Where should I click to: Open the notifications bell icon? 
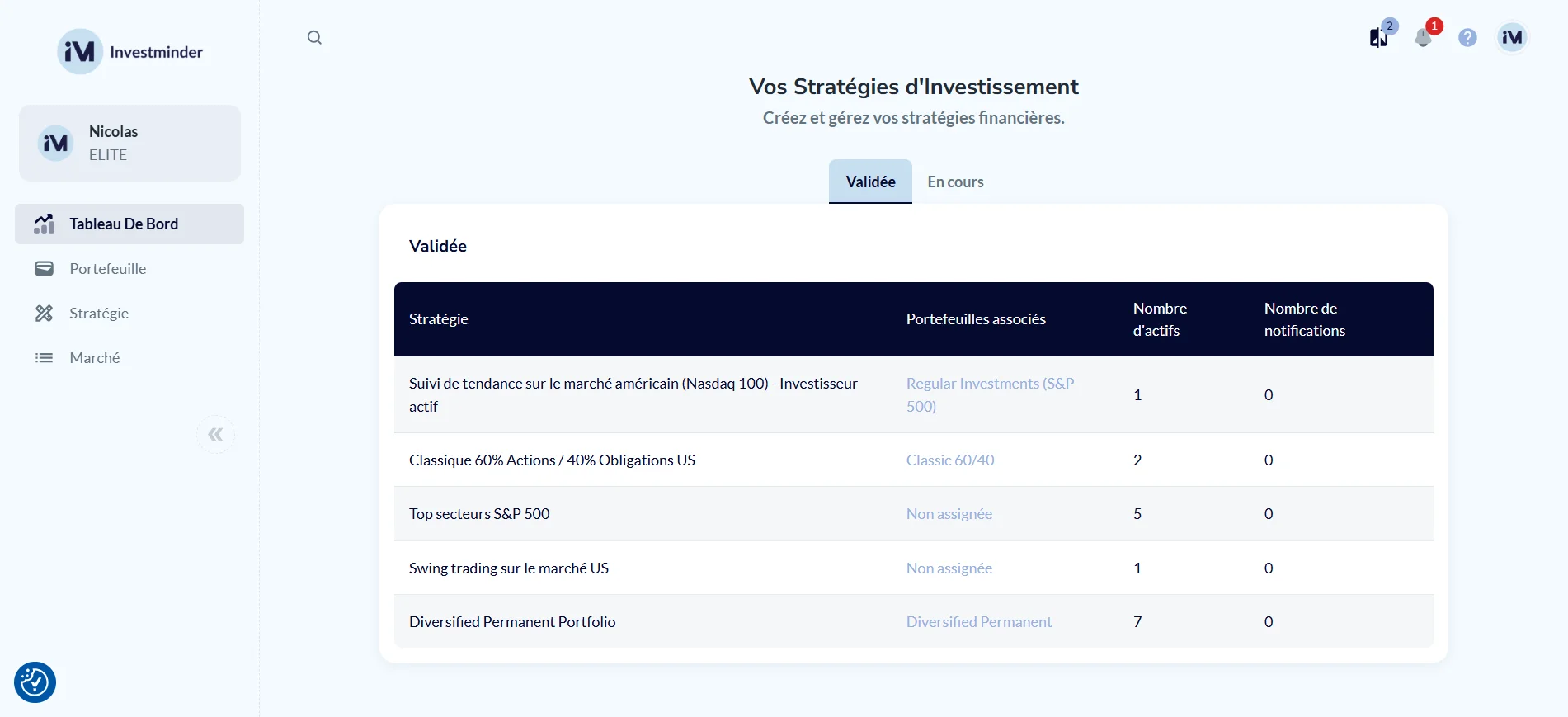tap(1423, 38)
